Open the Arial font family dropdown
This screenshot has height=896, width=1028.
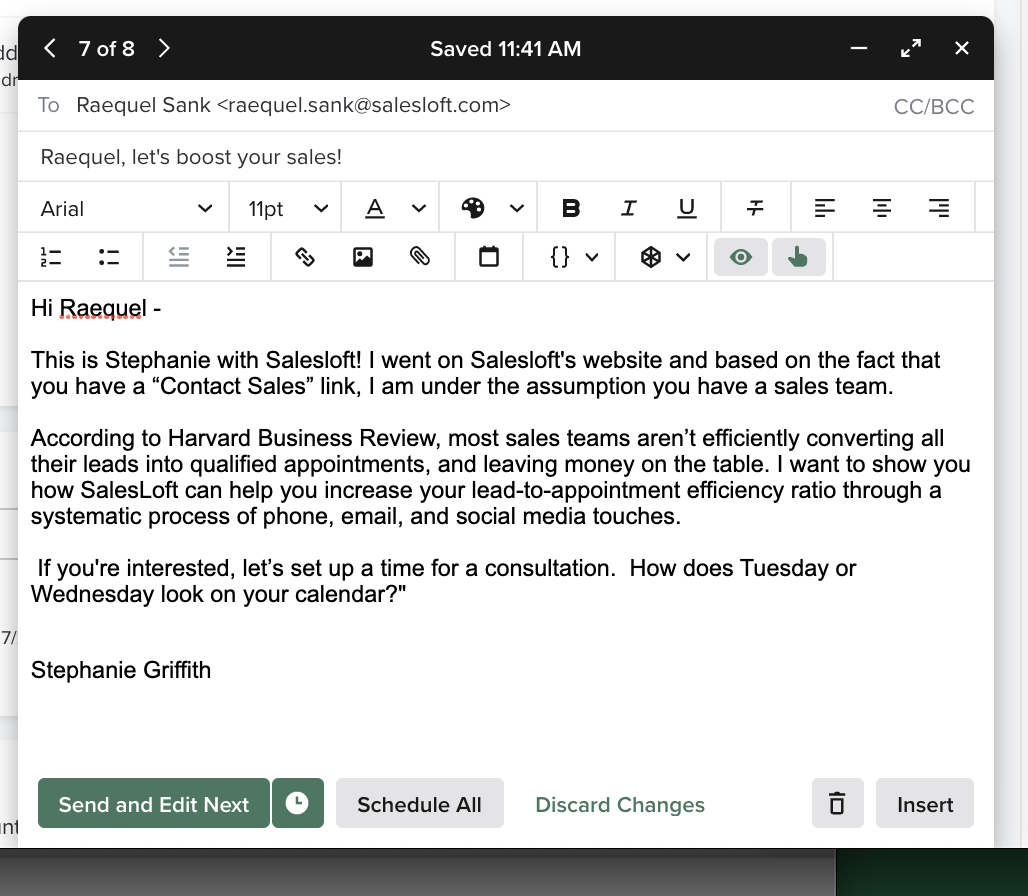[125, 208]
